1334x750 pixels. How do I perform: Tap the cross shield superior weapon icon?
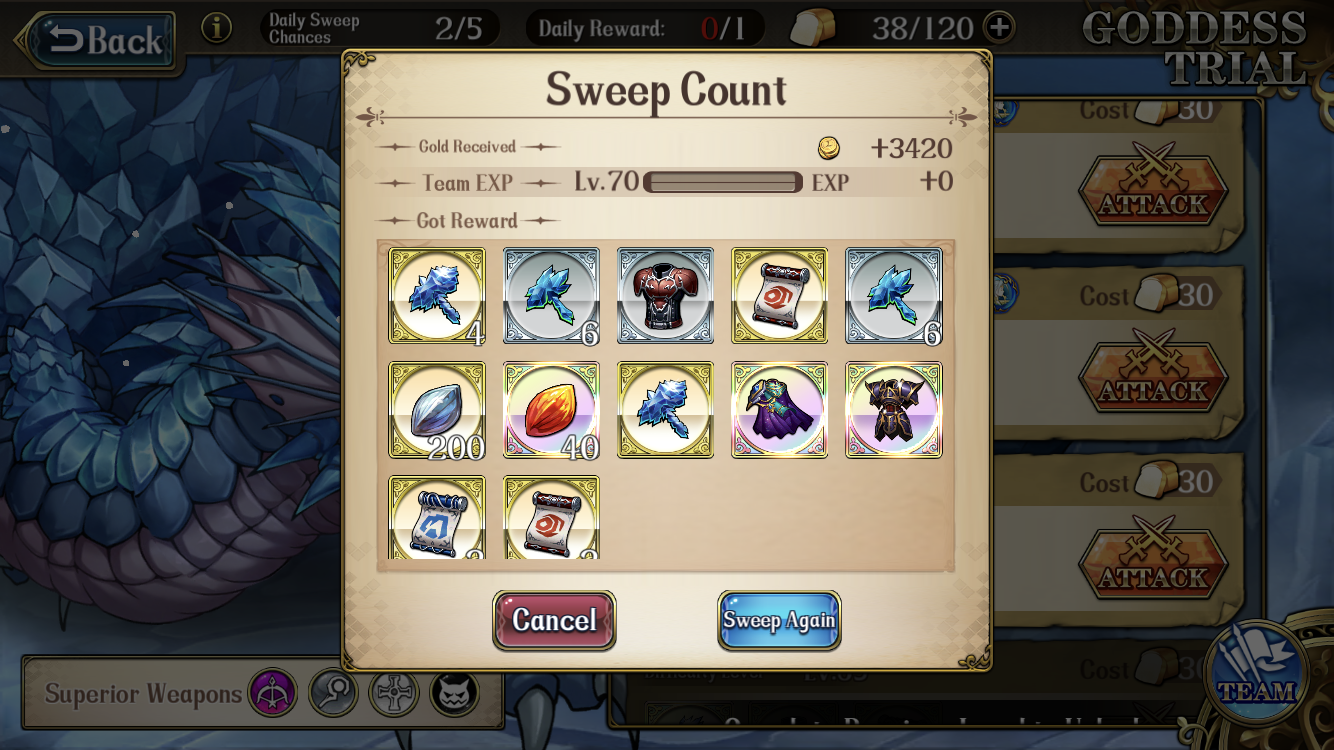click(x=394, y=693)
